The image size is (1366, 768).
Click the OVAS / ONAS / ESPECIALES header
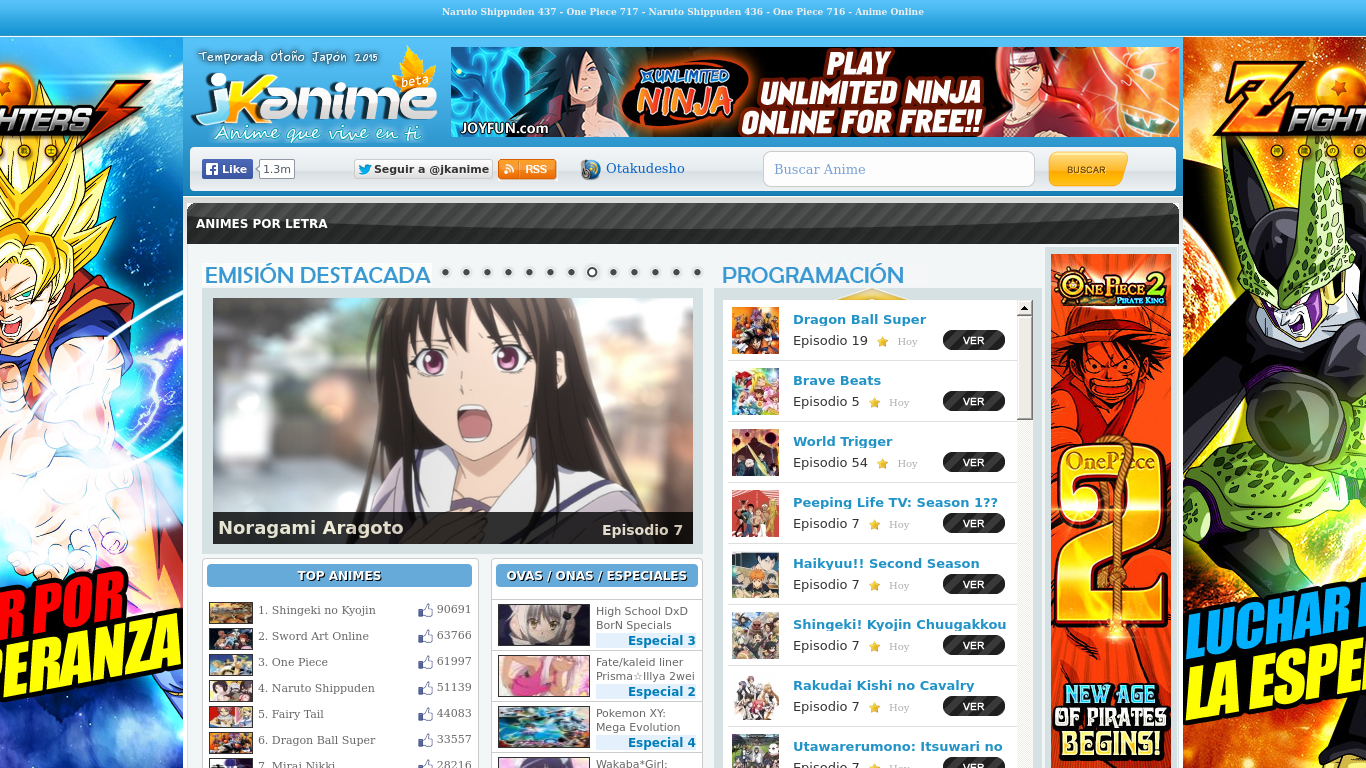tap(597, 576)
